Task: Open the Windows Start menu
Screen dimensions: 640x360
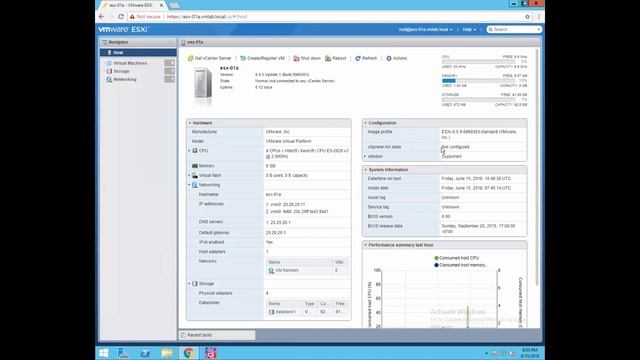Action: (x=104, y=353)
